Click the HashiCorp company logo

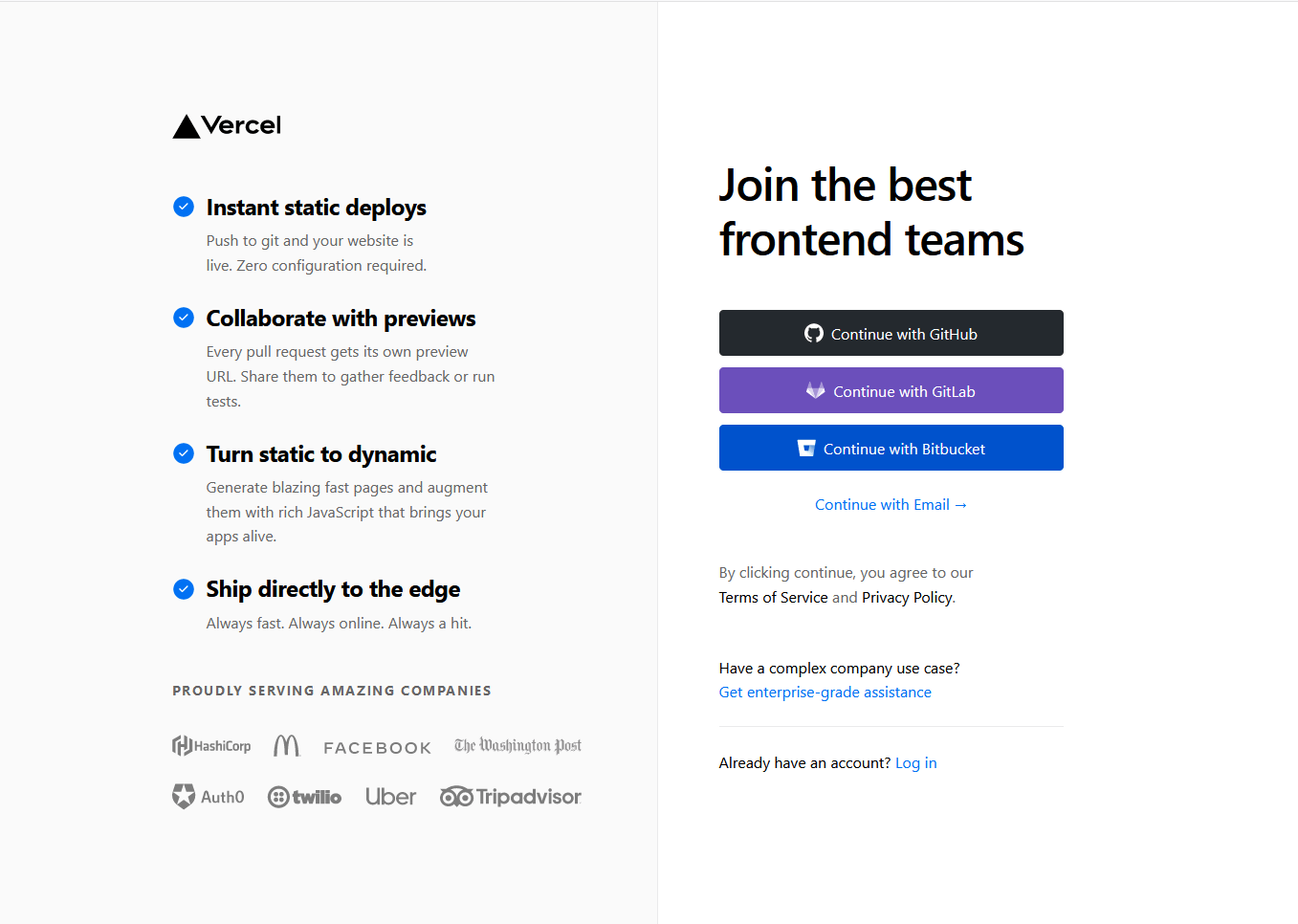[211, 746]
